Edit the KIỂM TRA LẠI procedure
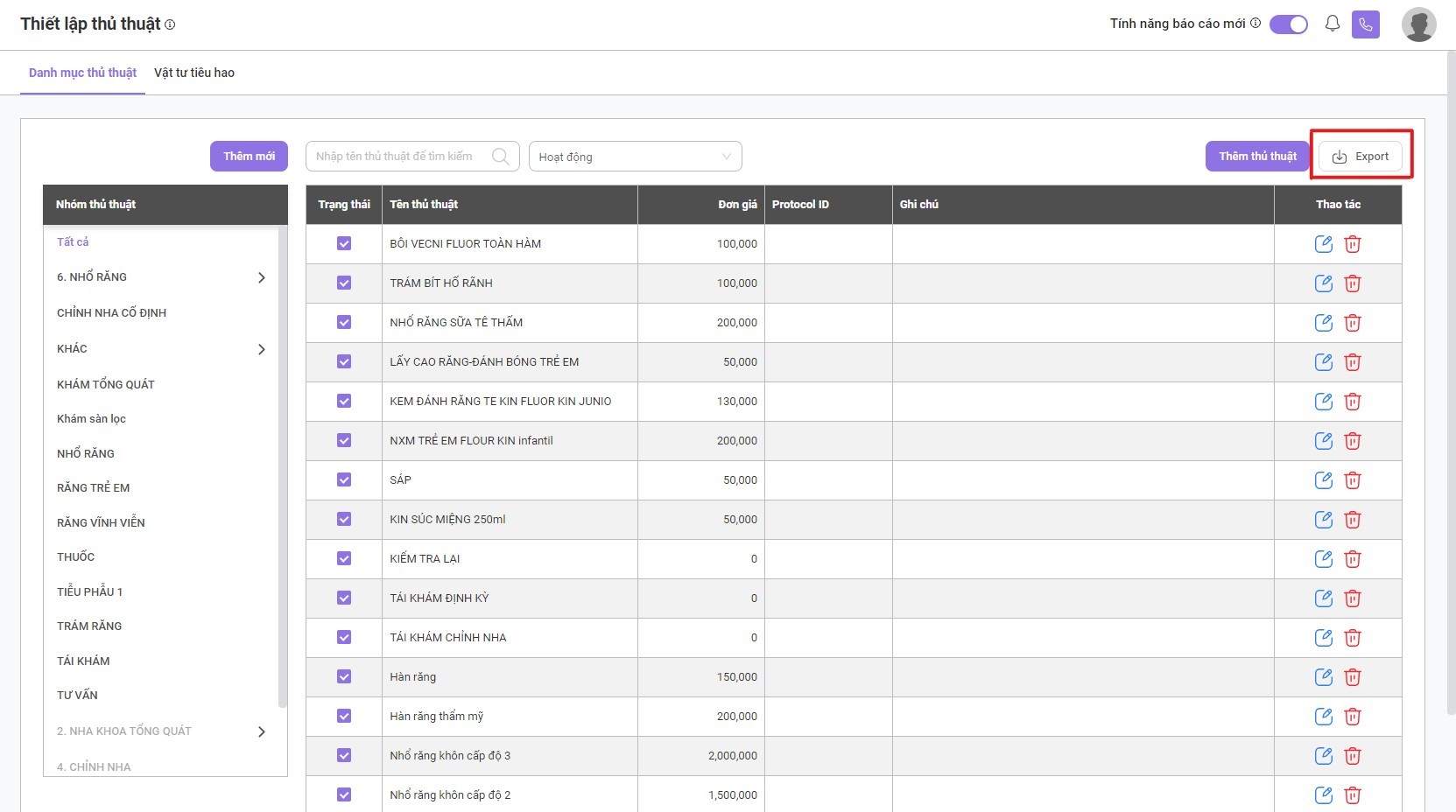Image resolution: width=1456 pixels, height=812 pixels. 1323,559
